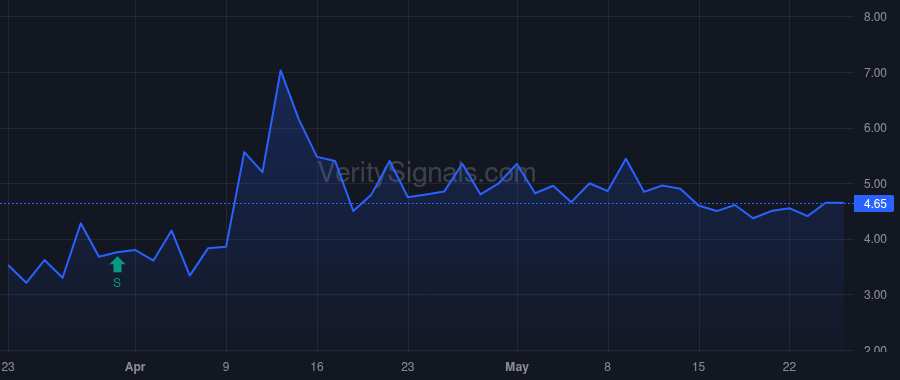The height and width of the screenshot is (380, 900).
Task: Click the 9 date axis label
Action: [226, 367]
